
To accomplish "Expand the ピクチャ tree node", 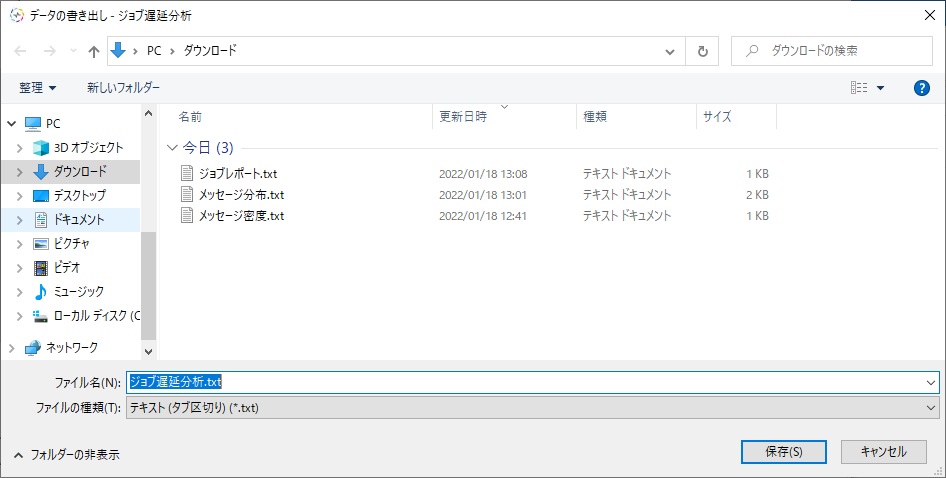I will (19, 244).
